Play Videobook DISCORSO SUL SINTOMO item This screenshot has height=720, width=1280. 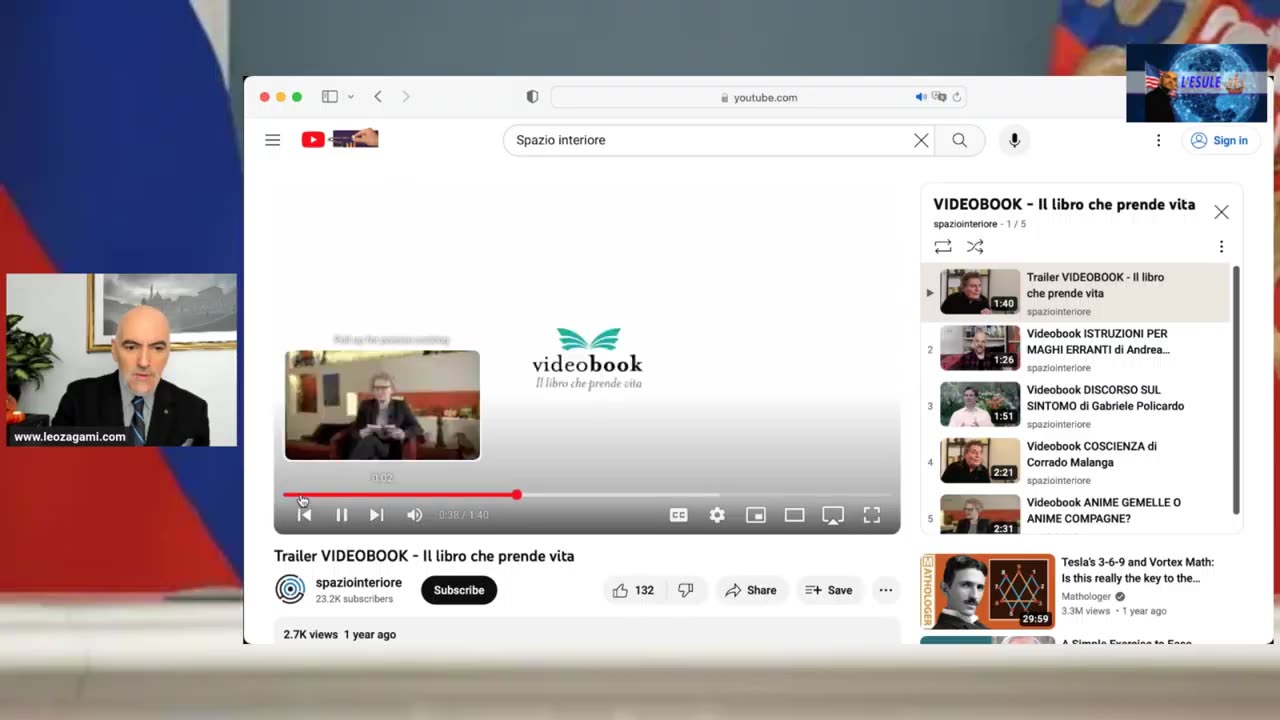[1075, 405]
